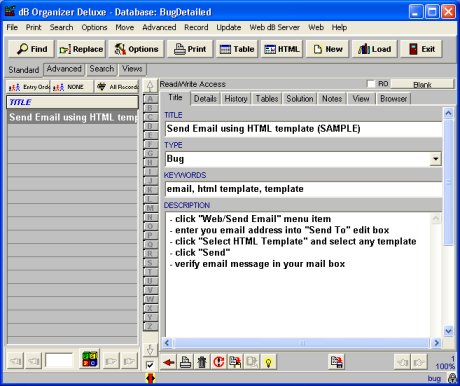The width and height of the screenshot is (460, 386).
Task: Generate HTML via toolbar button
Action: pos(282,49)
